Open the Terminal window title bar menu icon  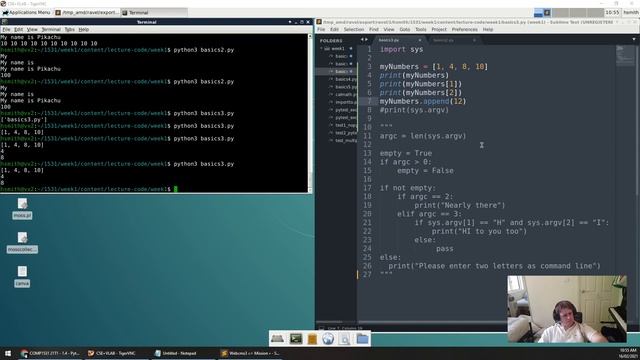click(x=5, y=22)
